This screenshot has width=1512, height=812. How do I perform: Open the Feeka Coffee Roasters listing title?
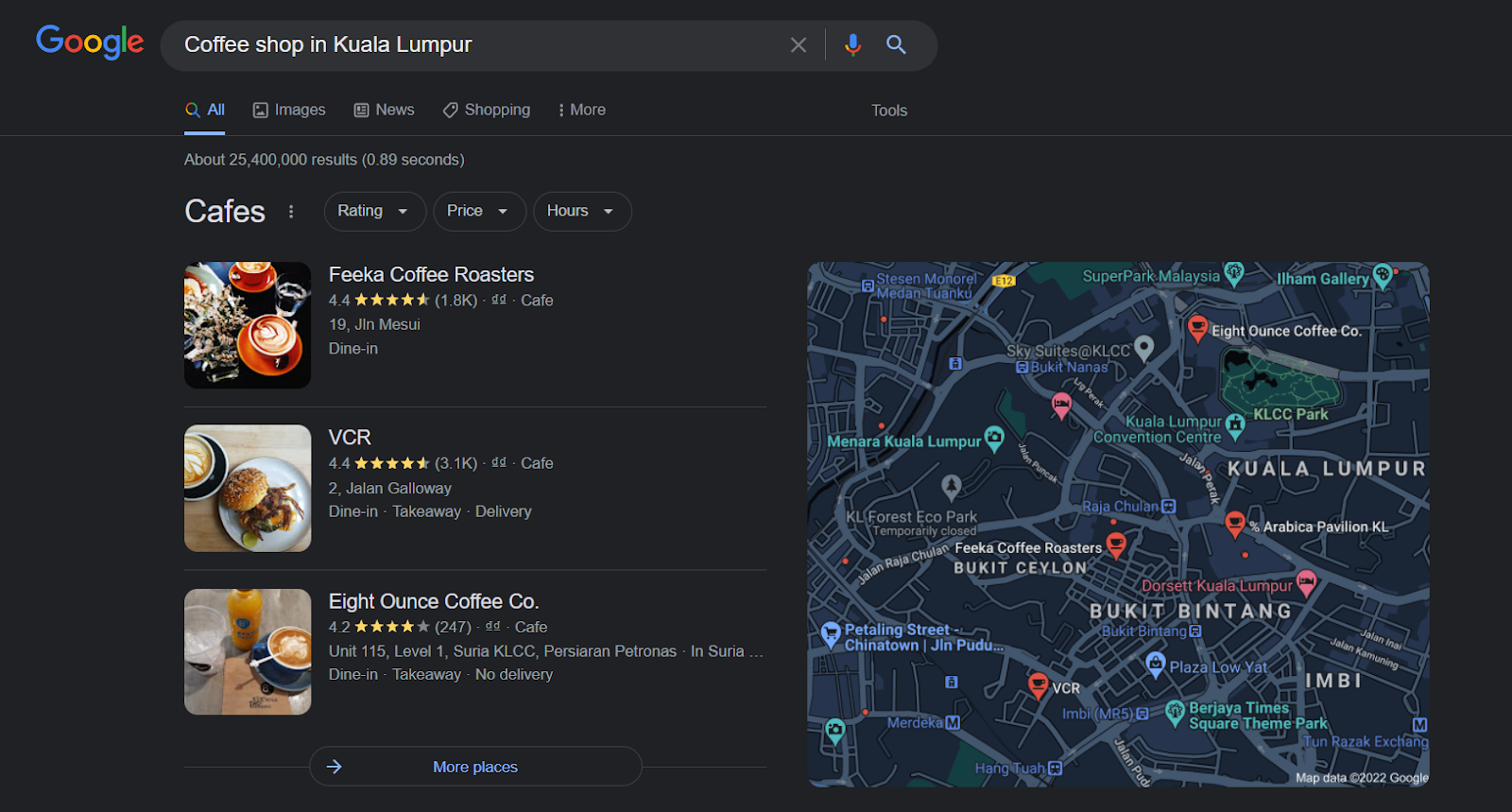[431, 275]
